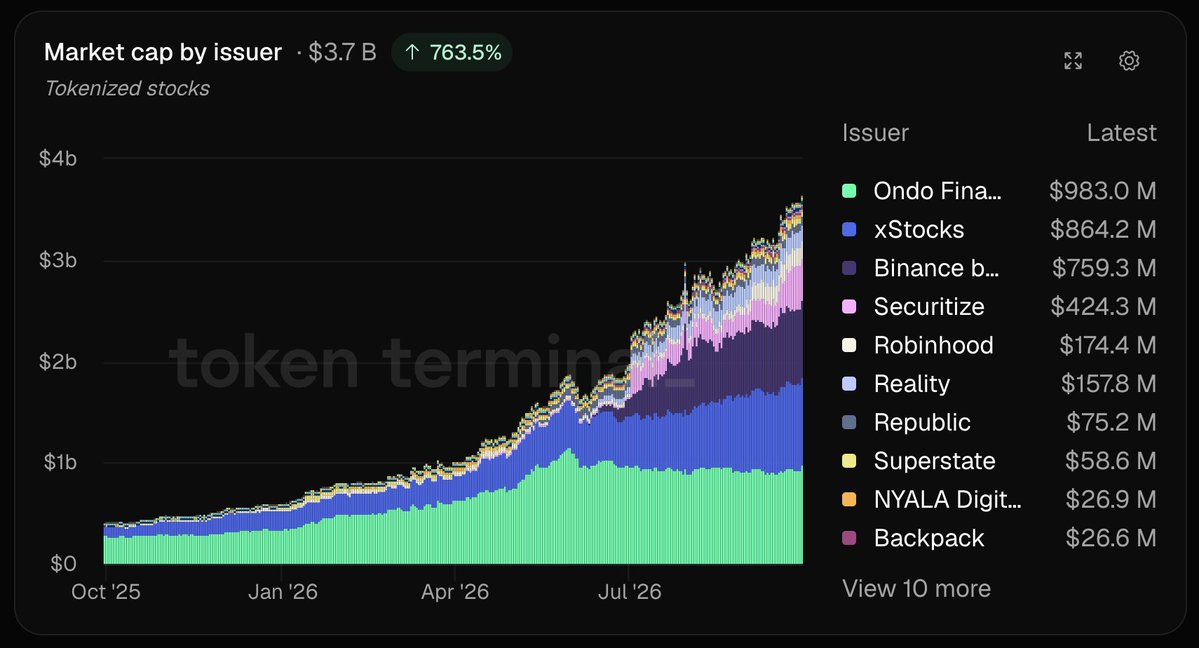Click the $759.3 M value
This screenshot has width=1199, height=648.
(1104, 268)
